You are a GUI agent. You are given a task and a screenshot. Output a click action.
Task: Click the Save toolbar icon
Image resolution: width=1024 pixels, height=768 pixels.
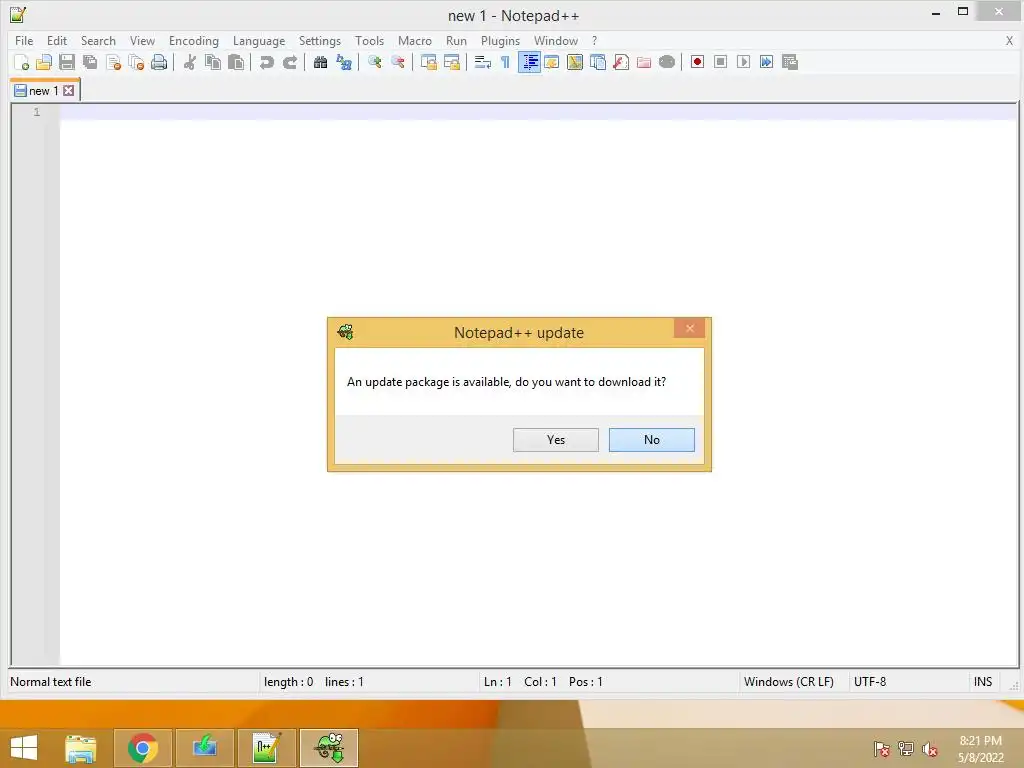[67, 62]
